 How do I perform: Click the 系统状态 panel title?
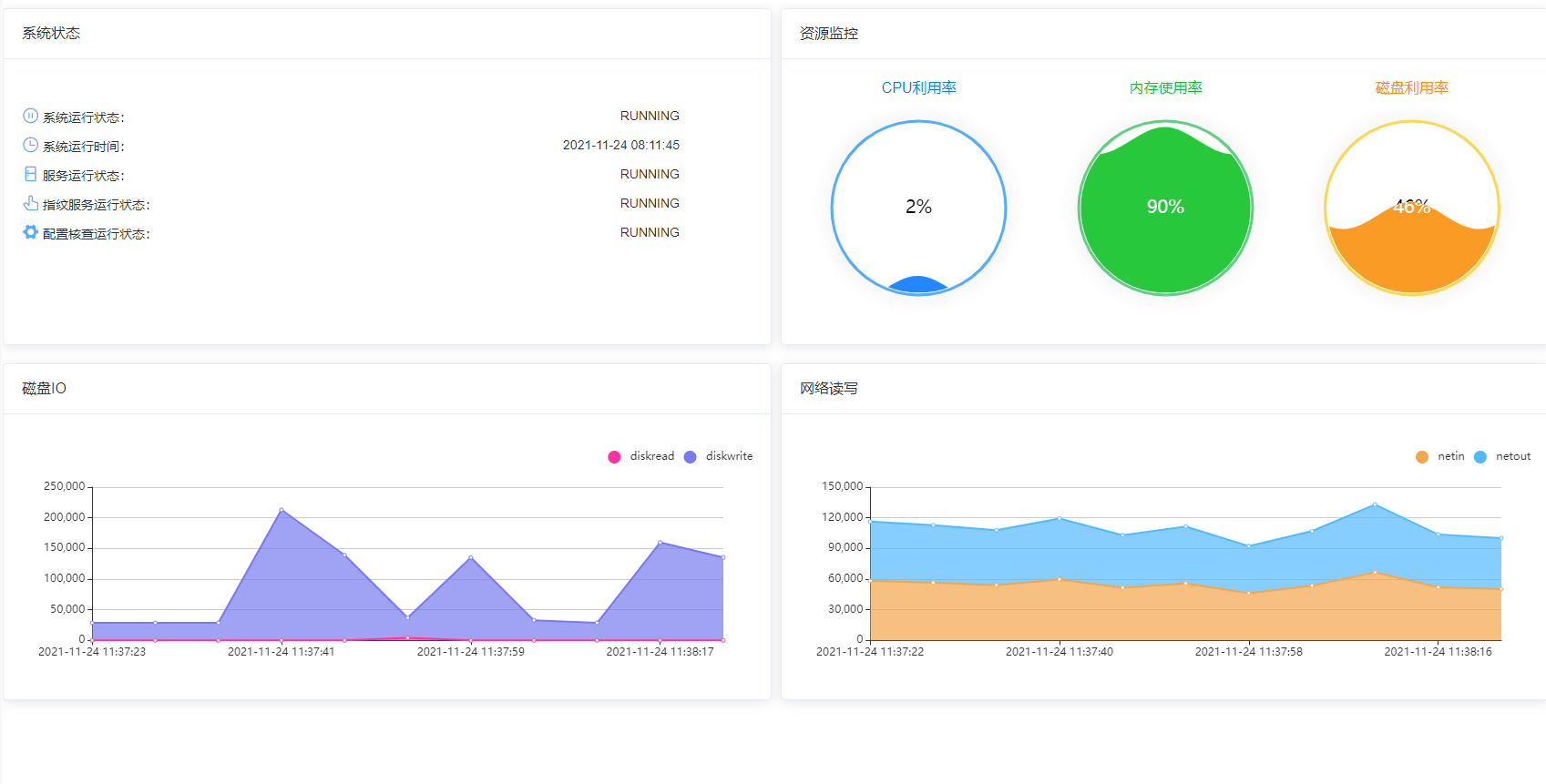51,34
